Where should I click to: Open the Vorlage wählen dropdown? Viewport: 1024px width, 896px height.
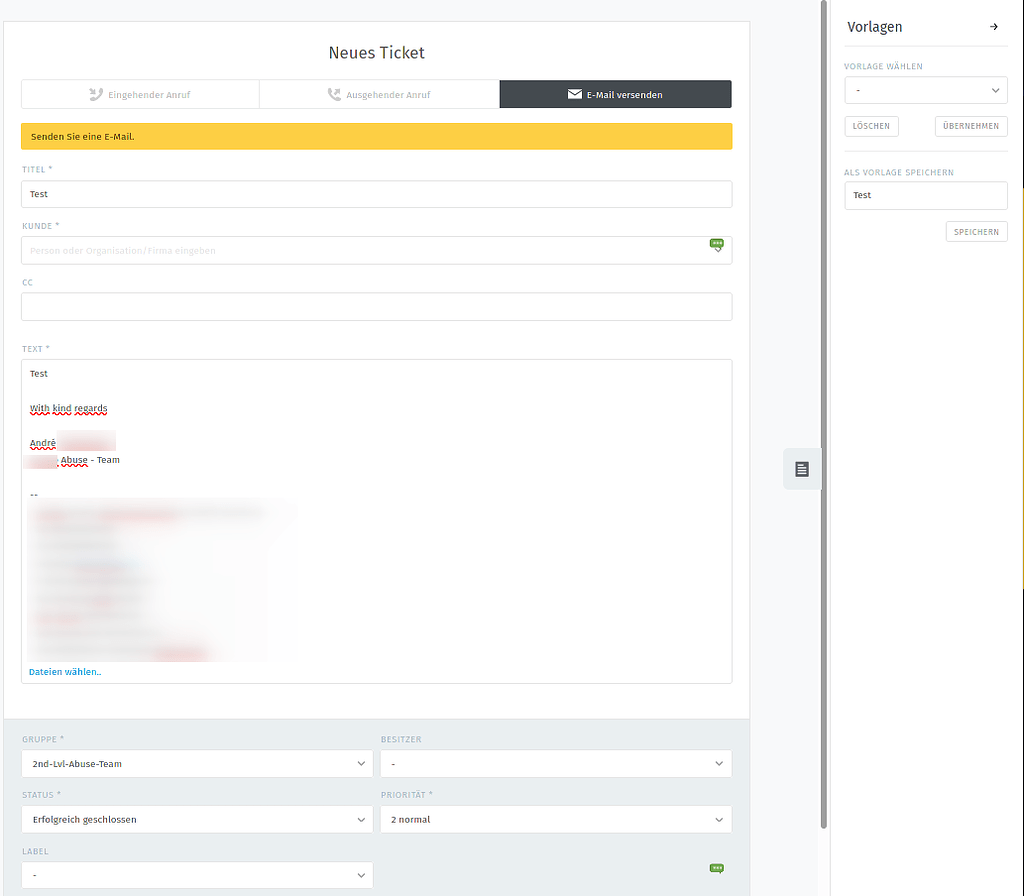coord(925,90)
